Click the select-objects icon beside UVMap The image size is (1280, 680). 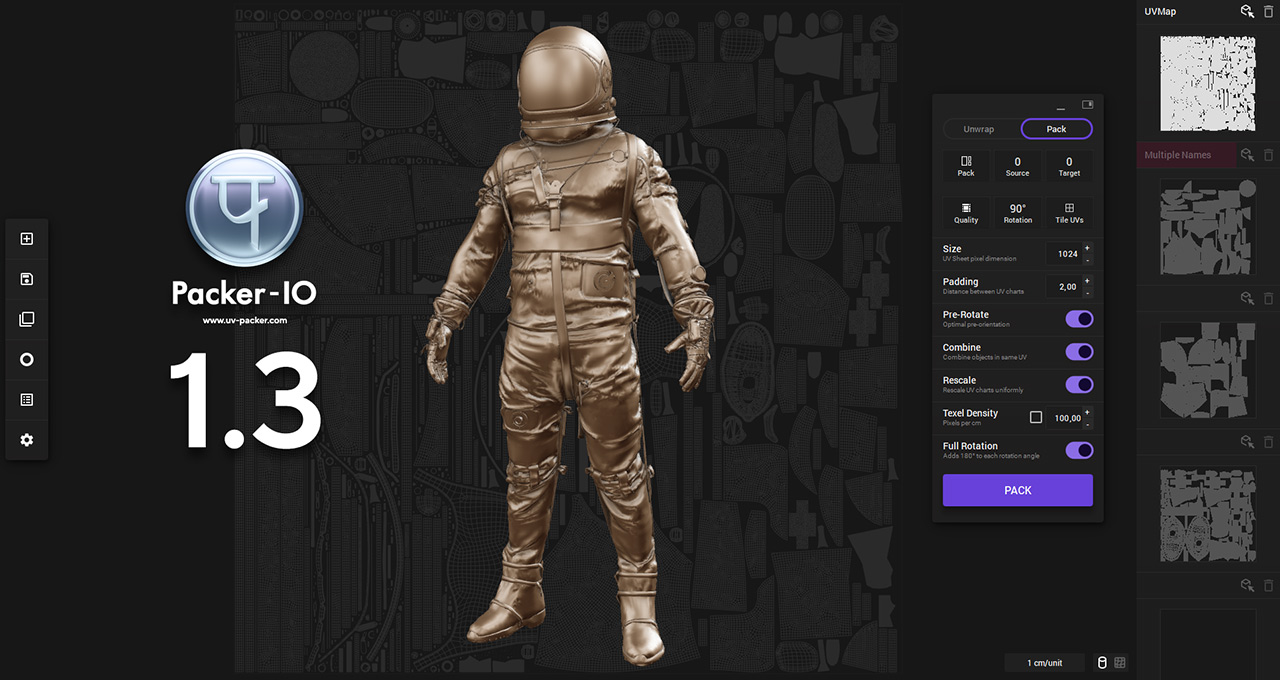pos(1247,11)
